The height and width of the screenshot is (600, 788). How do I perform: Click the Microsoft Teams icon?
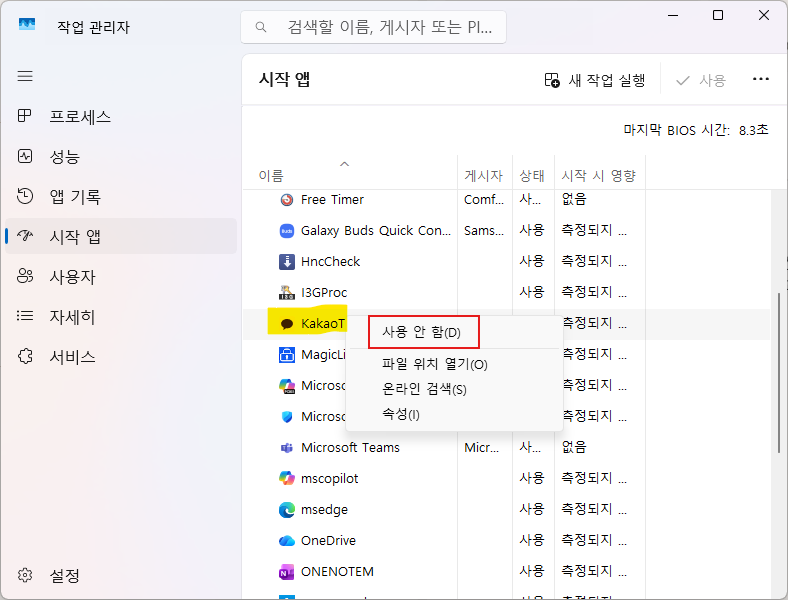(x=286, y=448)
